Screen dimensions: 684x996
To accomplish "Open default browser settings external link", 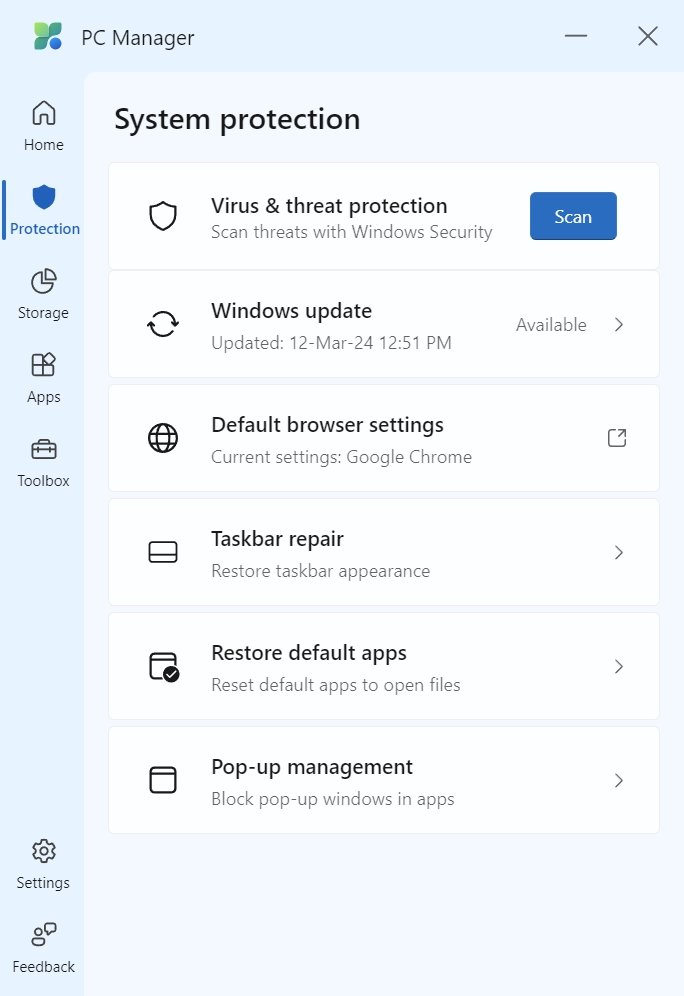I will [x=617, y=438].
